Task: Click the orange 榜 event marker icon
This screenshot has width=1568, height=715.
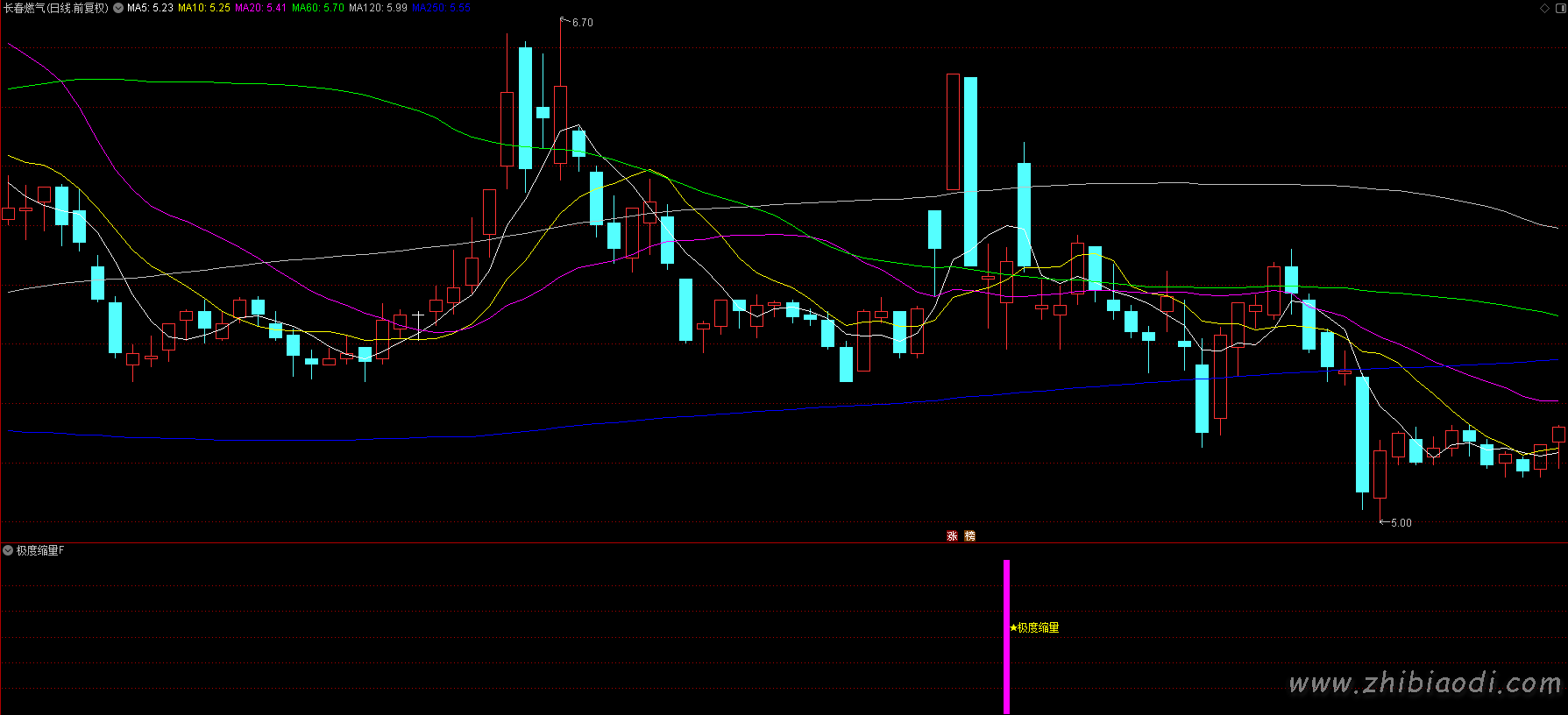Action: point(969,535)
